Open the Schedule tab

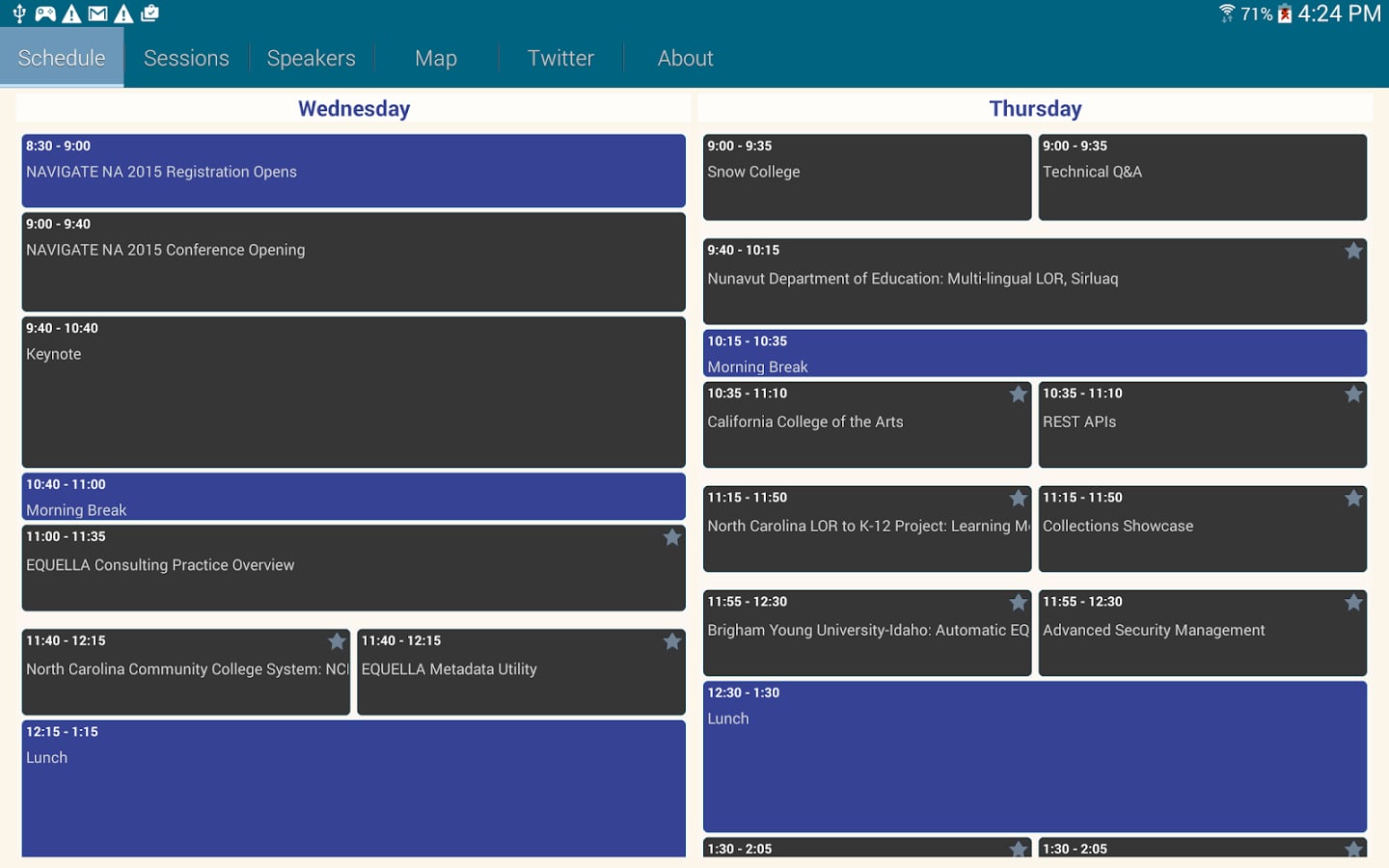point(62,58)
